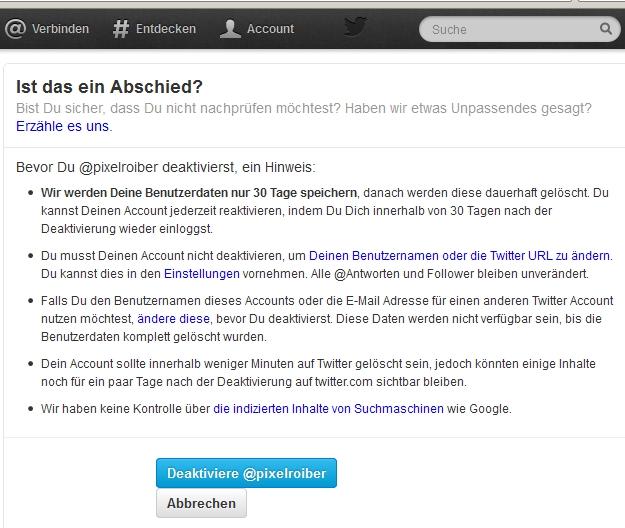Click the bold '30 Tage speichern' notice text
Image resolution: width=625 pixels, height=528 pixels.
click(199, 191)
